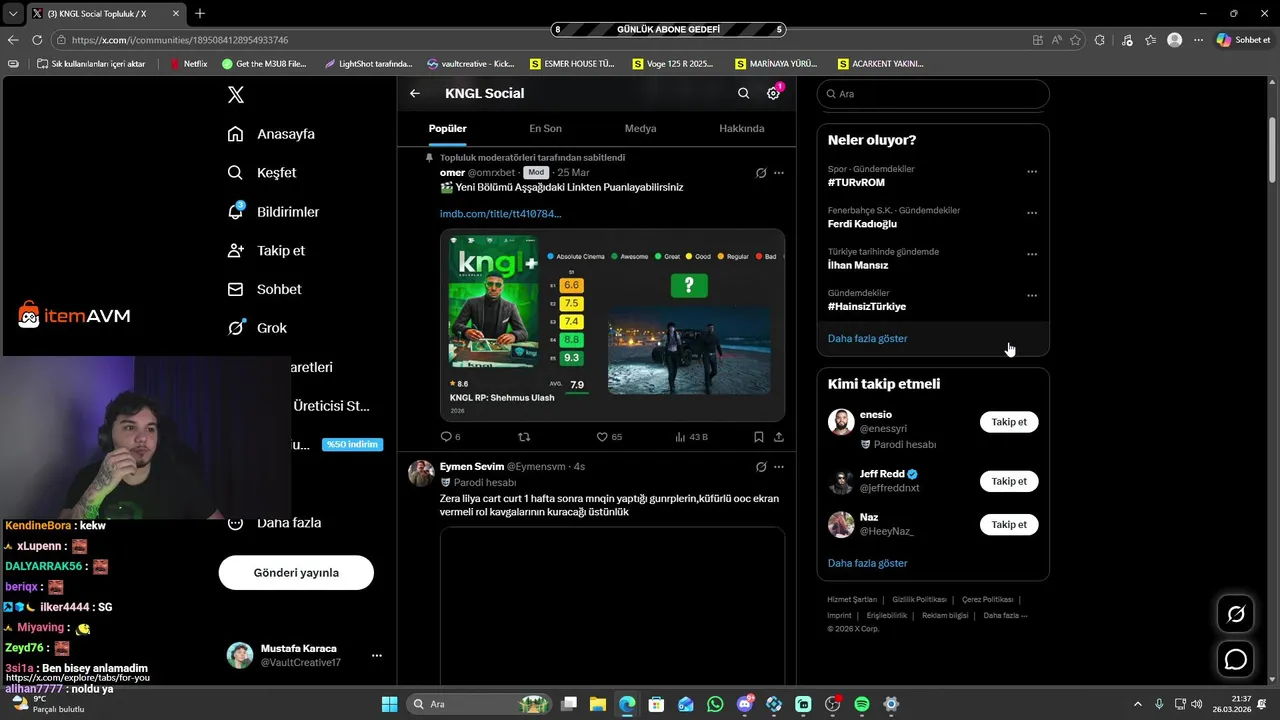1280x720 pixels.
Task: Click Grok icon on omer's post
Action: (761, 173)
